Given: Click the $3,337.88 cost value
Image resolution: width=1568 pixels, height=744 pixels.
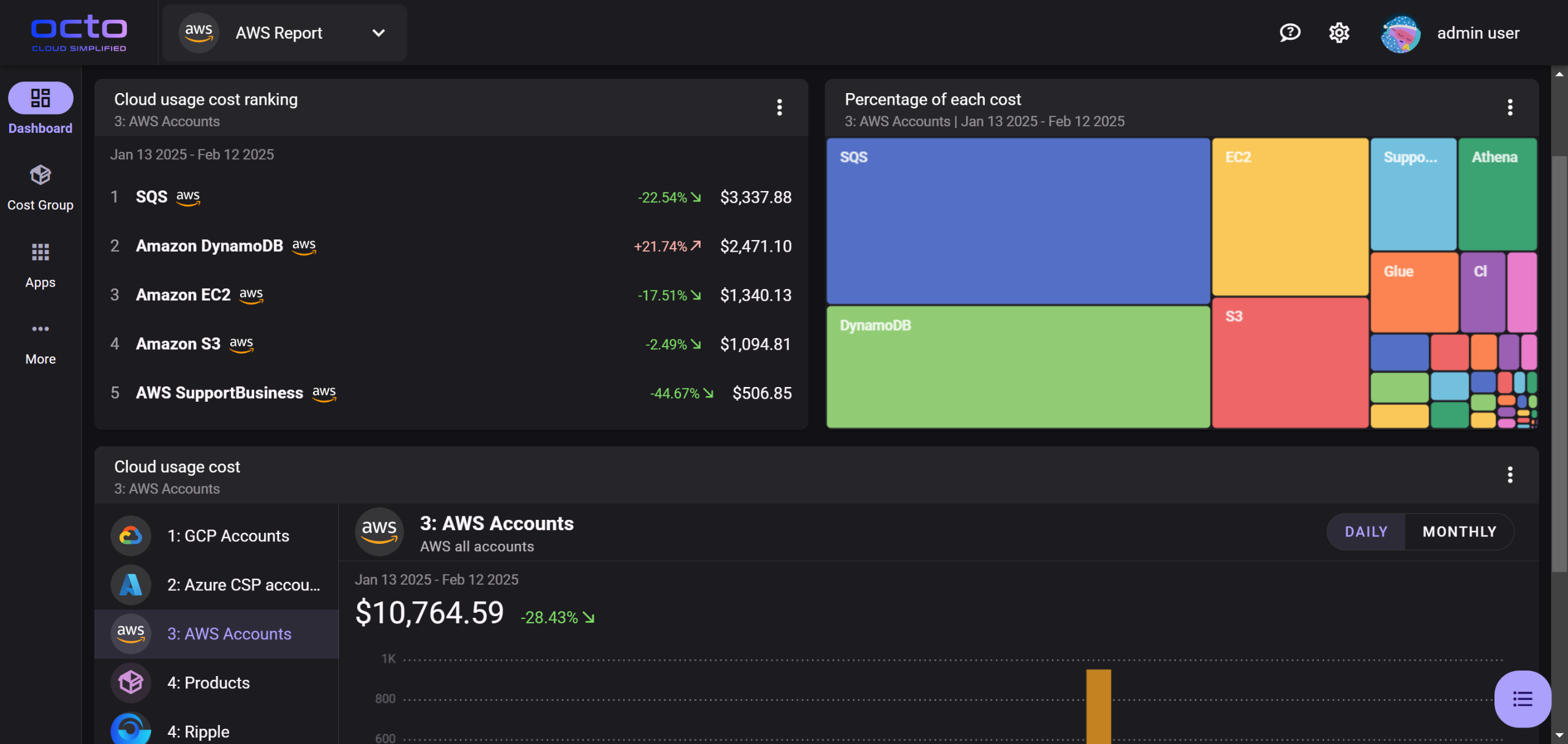Looking at the screenshot, I should (756, 197).
